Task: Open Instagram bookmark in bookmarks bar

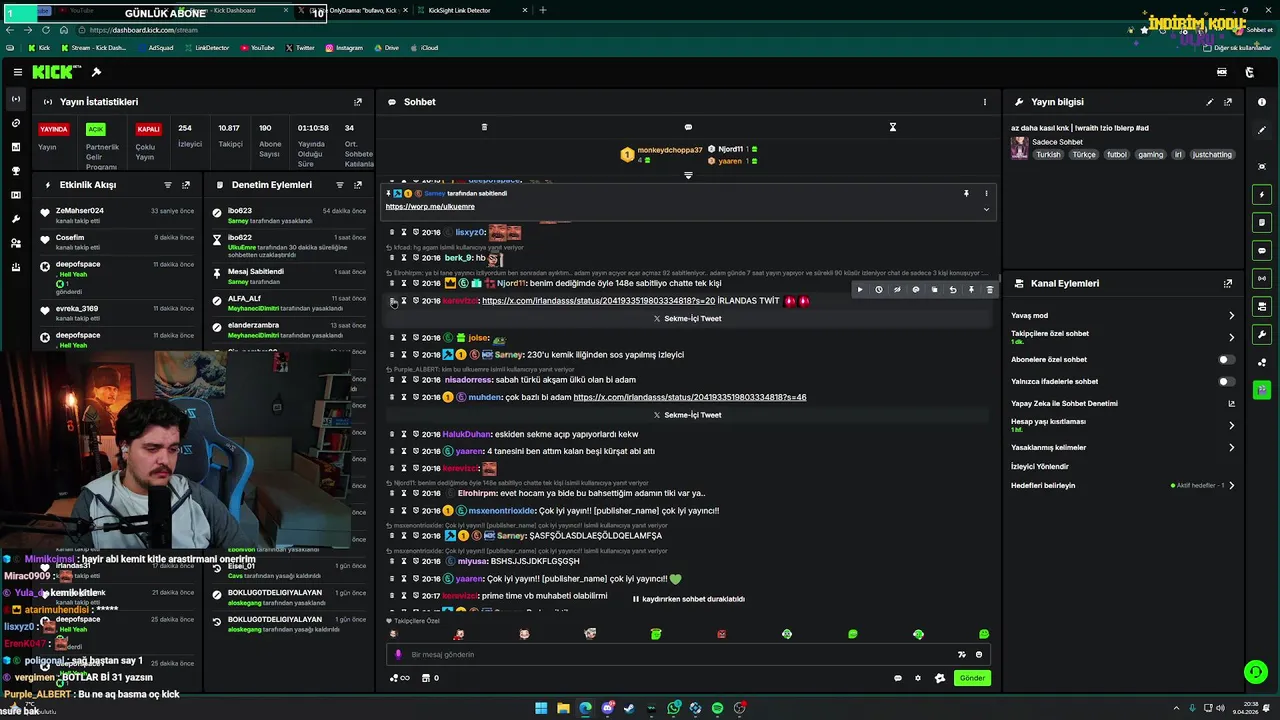Action: click(344, 48)
